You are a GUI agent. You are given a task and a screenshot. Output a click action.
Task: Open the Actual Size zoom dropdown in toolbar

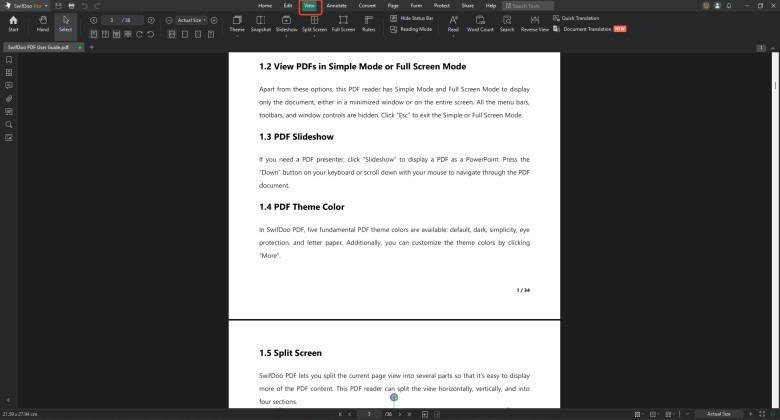(192, 20)
